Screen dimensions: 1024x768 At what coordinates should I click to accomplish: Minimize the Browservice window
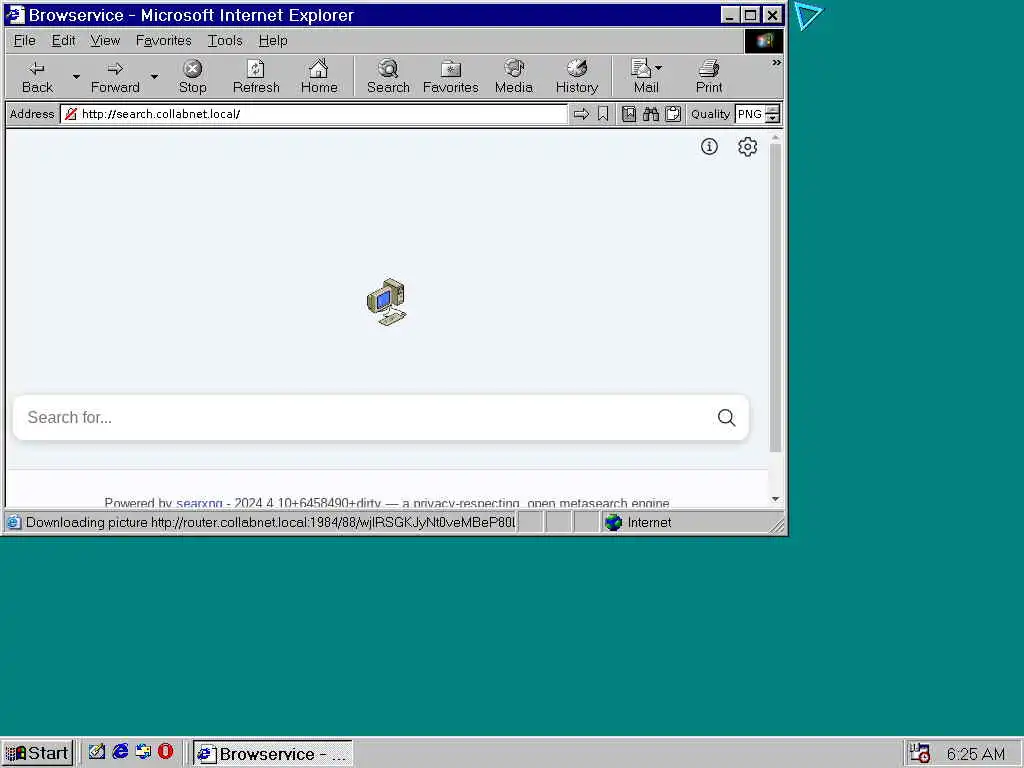pyautogui.click(x=730, y=15)
